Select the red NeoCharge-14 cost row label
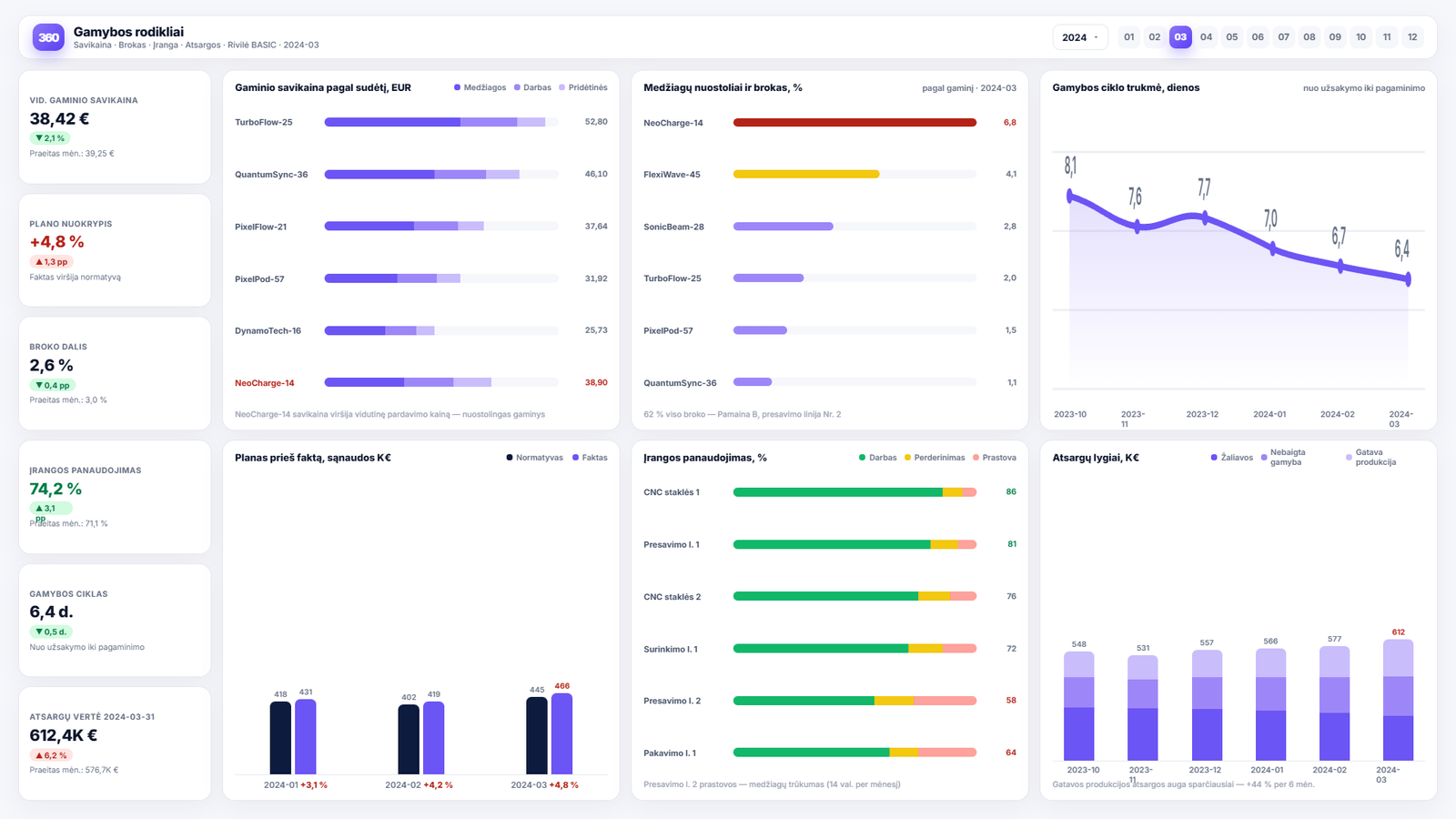The image size is (1456, 819). (x=264, y=383)
